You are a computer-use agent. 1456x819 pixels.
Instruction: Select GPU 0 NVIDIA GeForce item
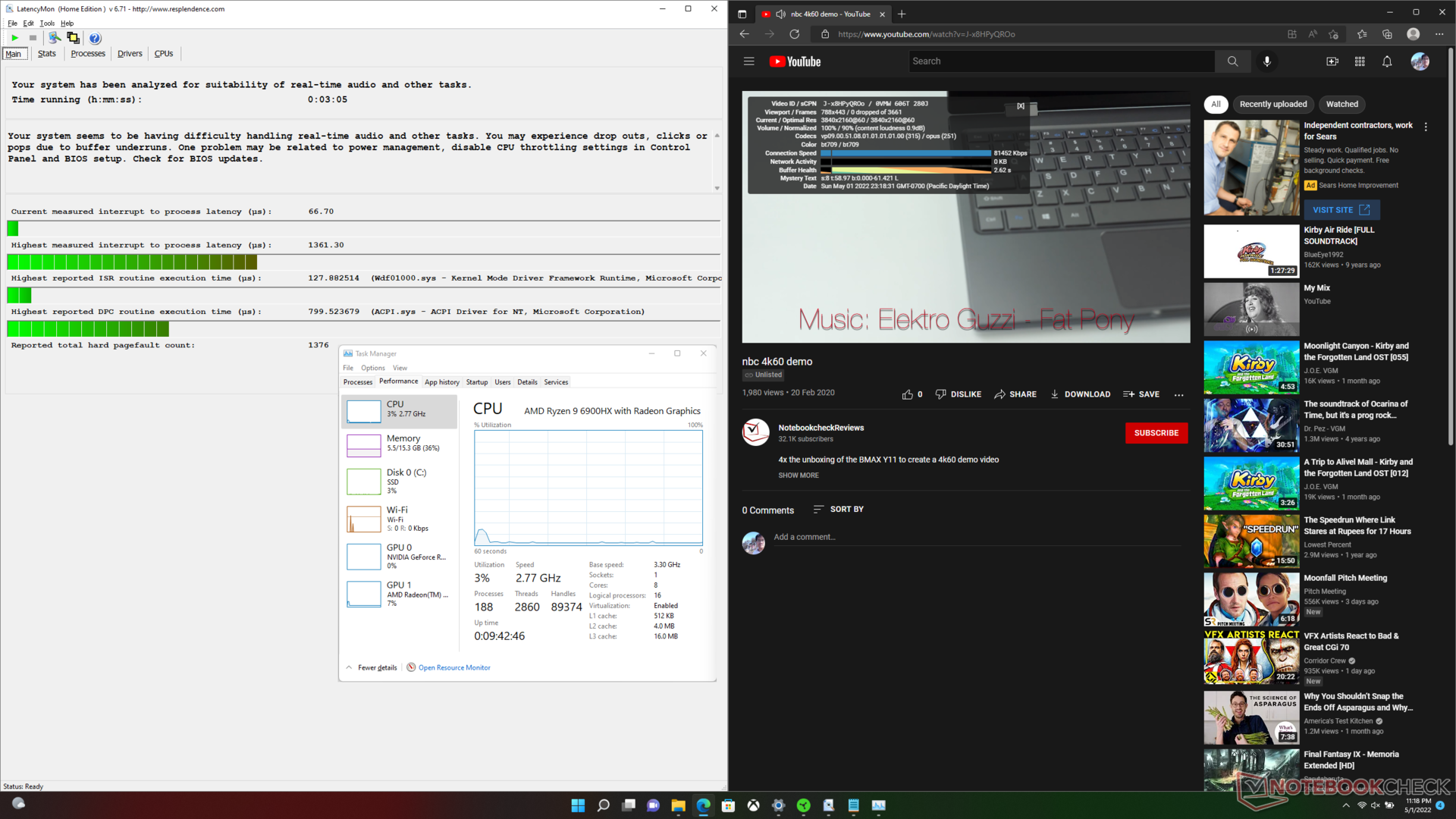click(x=399, y=556)
